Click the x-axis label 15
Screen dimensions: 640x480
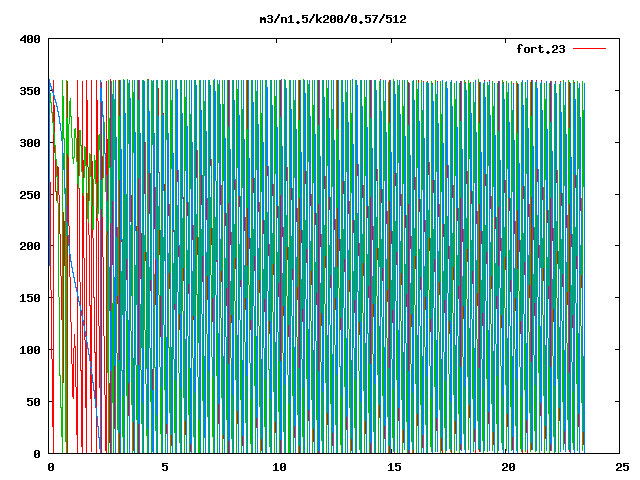click(394, 467)
